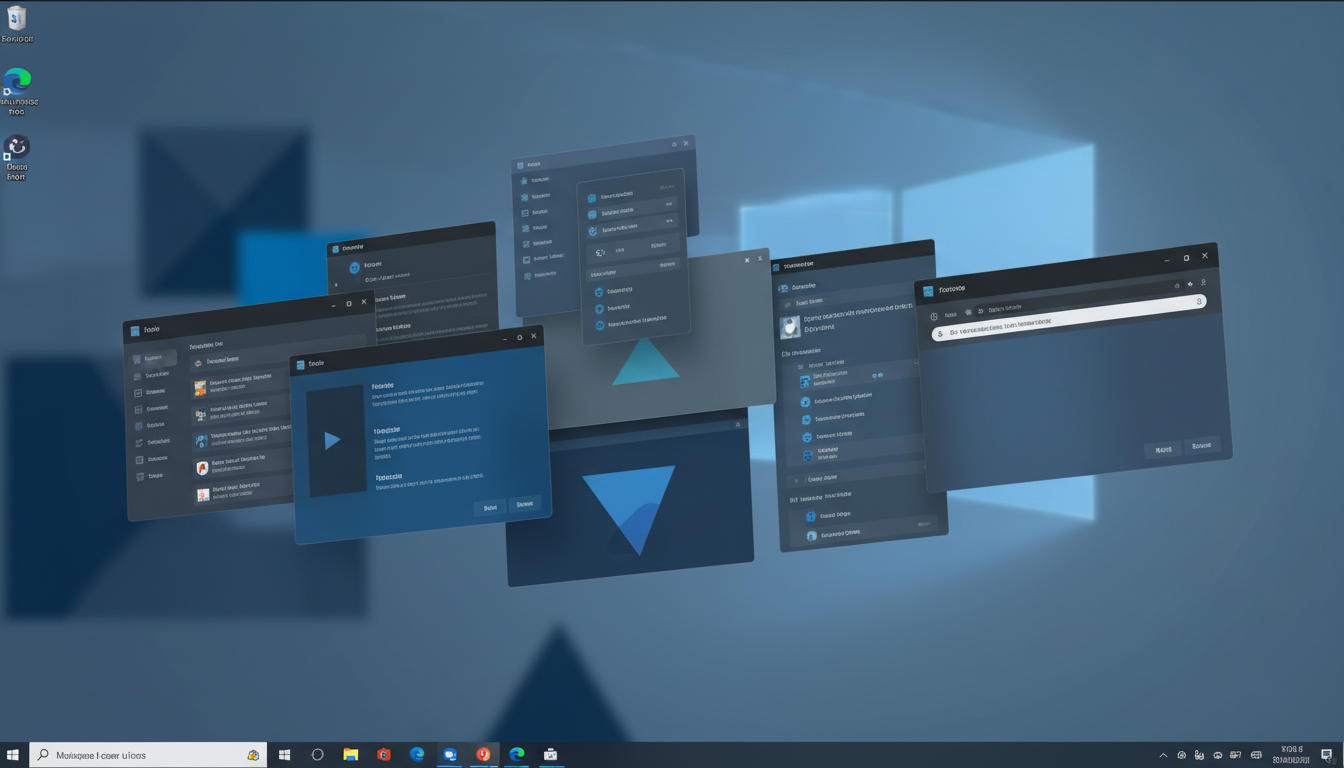
Task: Play the video preview in the blue dialog
Action: click(x=332, y=439)
